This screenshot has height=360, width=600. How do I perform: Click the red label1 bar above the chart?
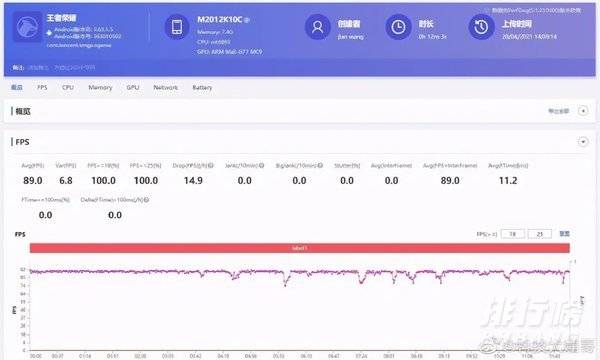[300, 248]
